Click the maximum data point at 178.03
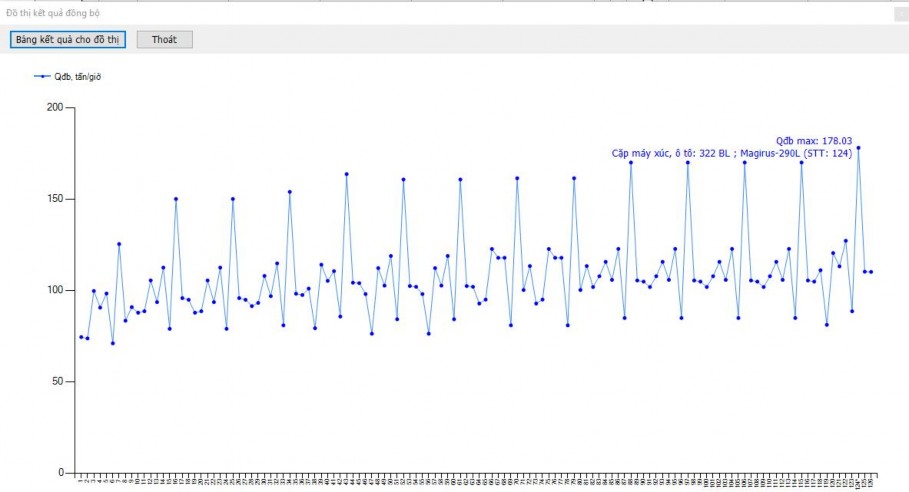Image resolution: width=909 pixels, height=492 pixels. (858, 148)
